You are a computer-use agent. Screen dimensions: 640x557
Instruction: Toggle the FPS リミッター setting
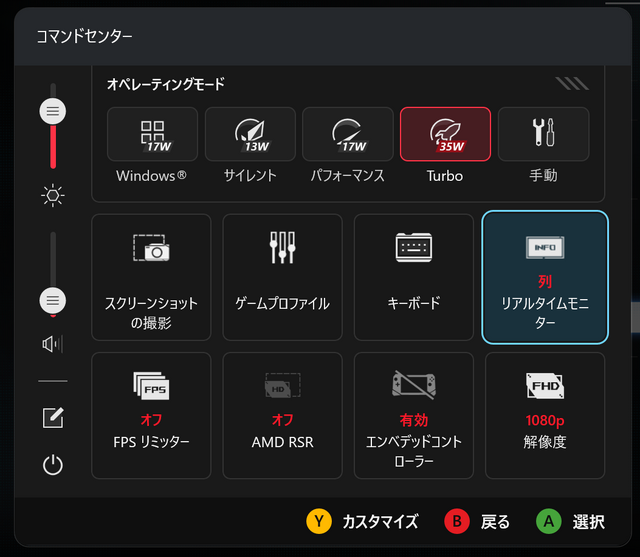151,413
